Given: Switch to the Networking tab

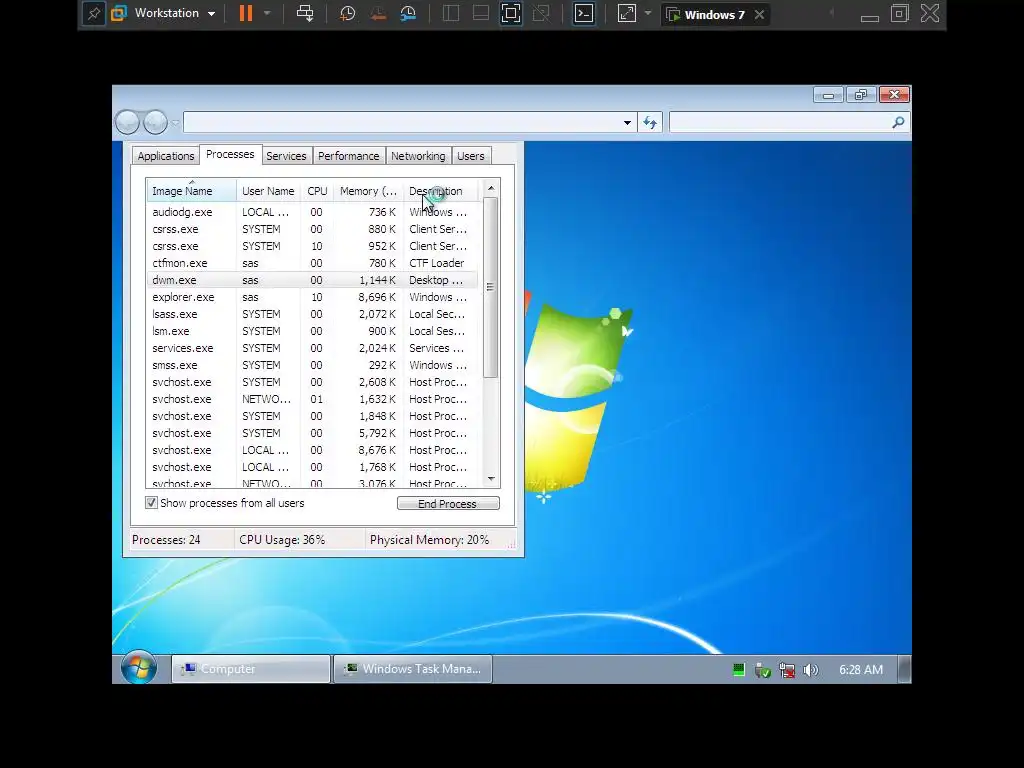Looking at the screenshot, I should (418, 156).
